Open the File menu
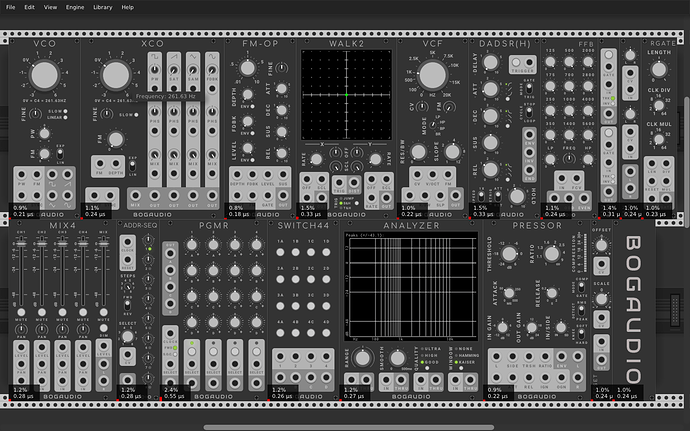This screenshot has height=431, width=690. click(11, 7)
